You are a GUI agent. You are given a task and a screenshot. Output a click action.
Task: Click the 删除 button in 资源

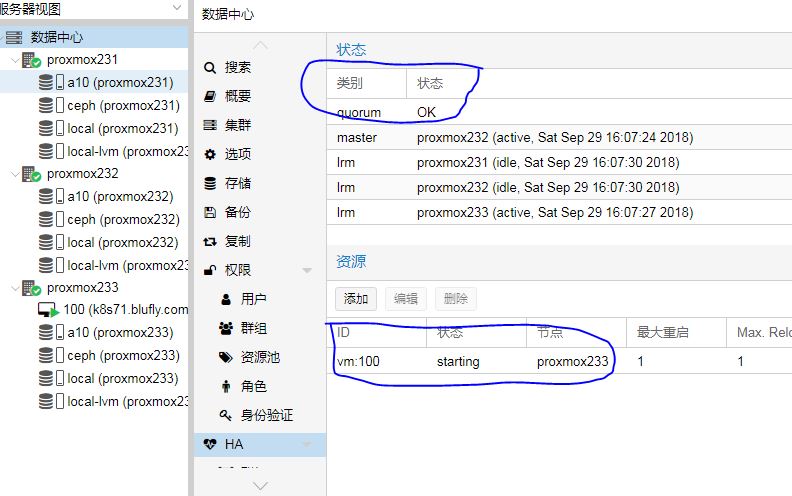[456, 299]
